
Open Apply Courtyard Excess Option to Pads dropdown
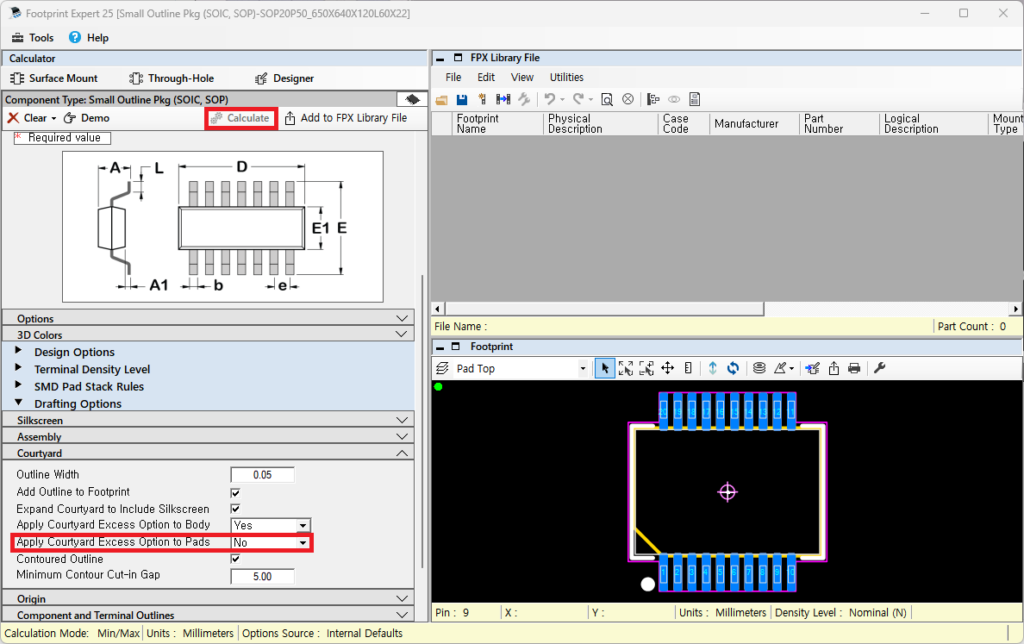coord(302,543)
